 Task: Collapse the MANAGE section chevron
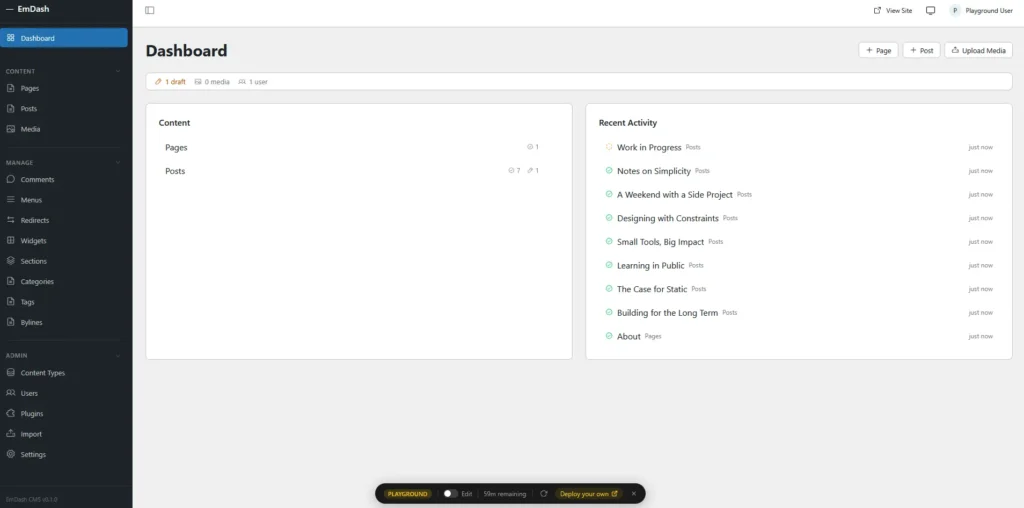[118, 162]
